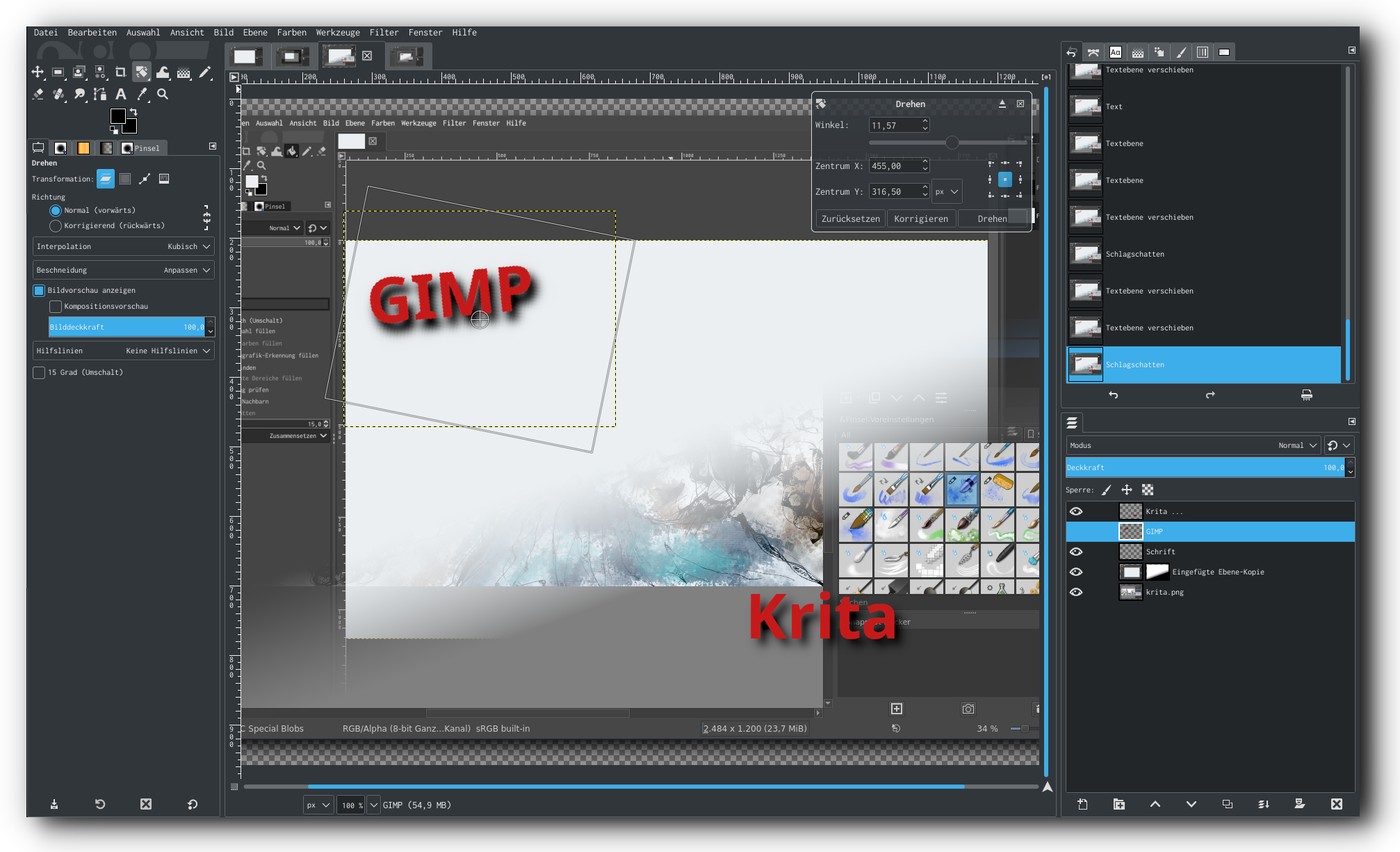Hide the krita.png layer
1400x852 pixels.
pyautogui.click(x=1076, y=592)
